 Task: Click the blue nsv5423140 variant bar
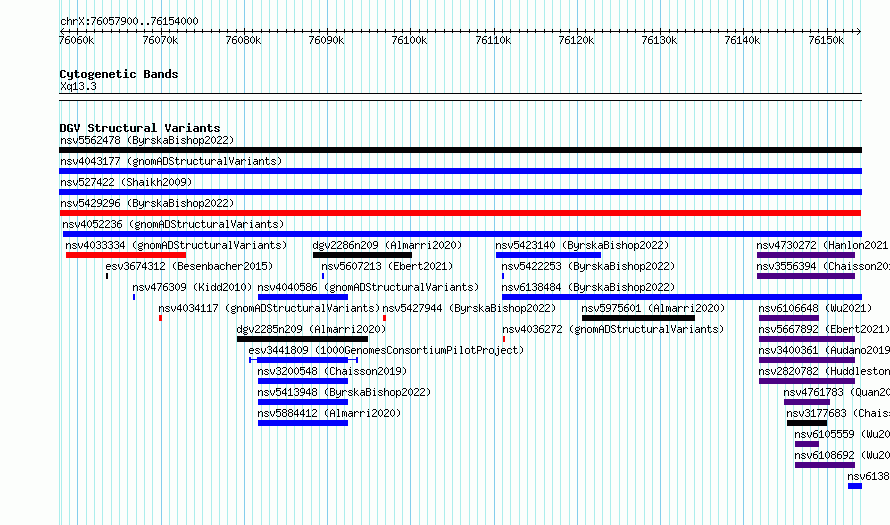point(548,255)
